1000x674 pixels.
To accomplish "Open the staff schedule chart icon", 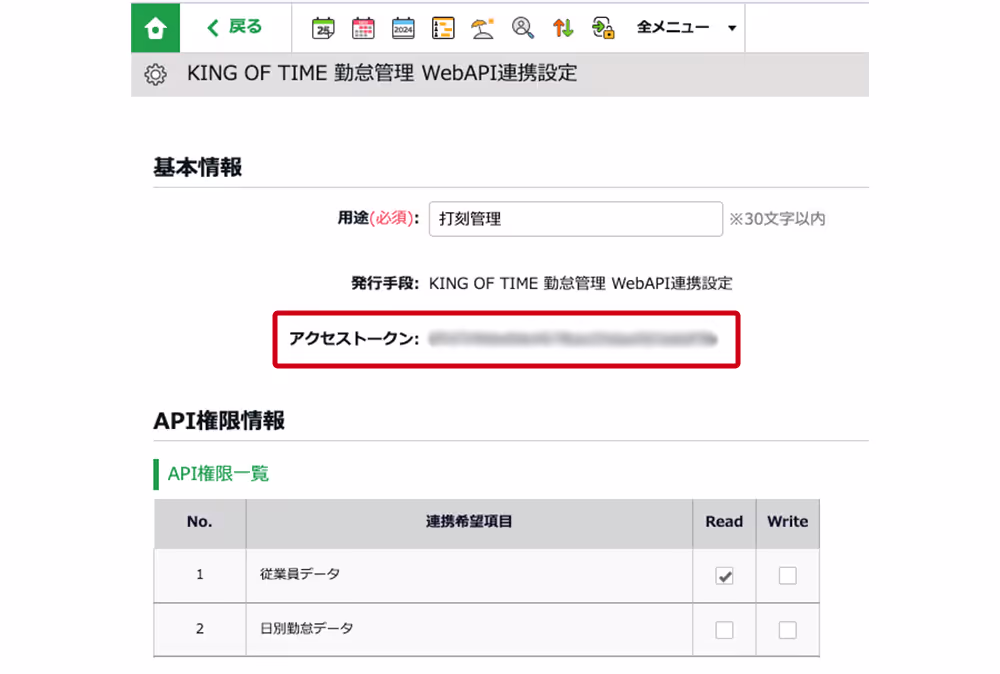I will [443, 28].
